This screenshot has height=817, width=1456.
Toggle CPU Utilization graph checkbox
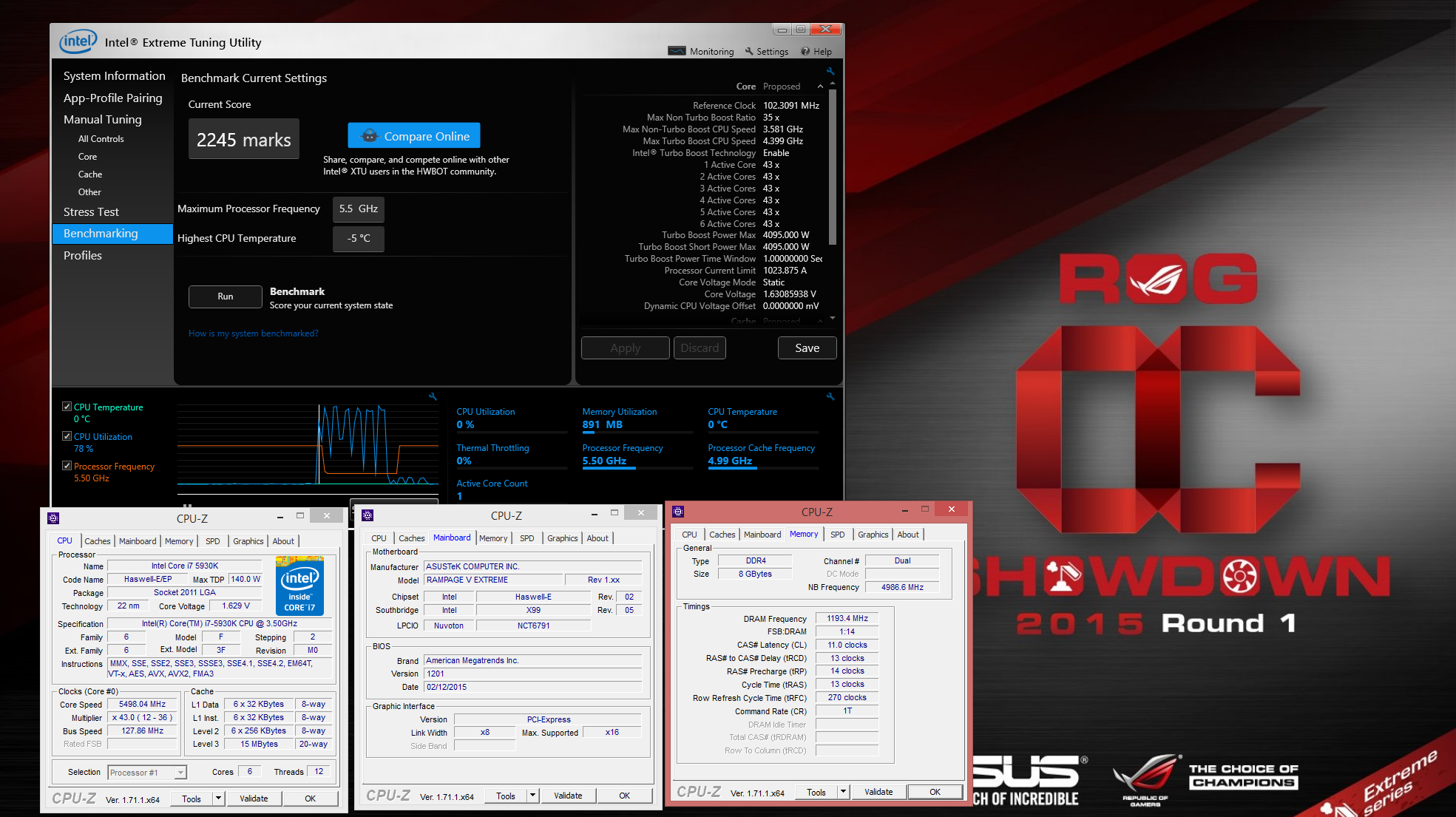point(67,436)
